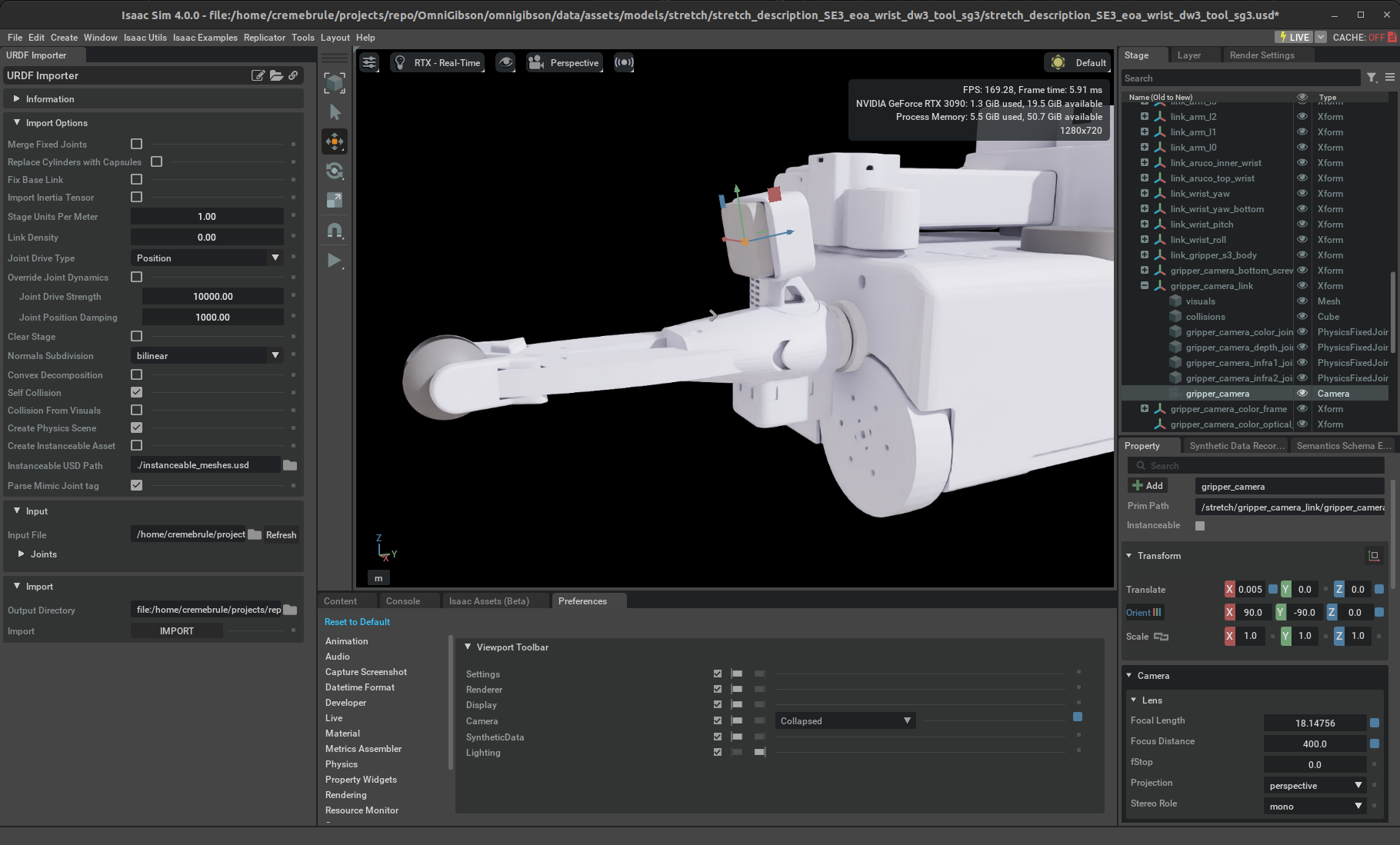Edit the Focal Length value field
1400x845 pixels.
pyautogui.click(x=1316, y=723)
